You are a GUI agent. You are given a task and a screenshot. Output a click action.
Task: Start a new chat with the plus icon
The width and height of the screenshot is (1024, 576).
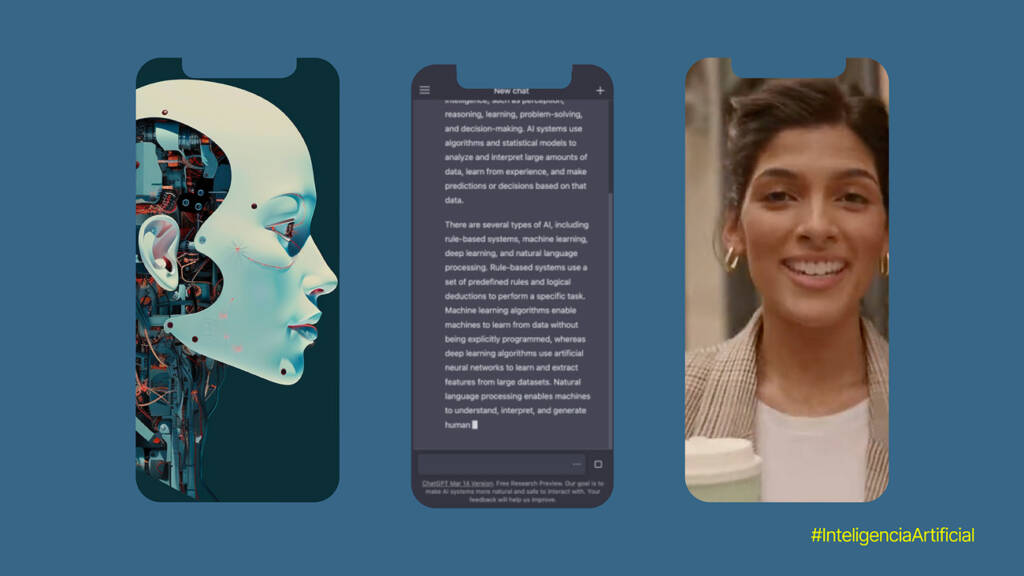pos(600,91)
